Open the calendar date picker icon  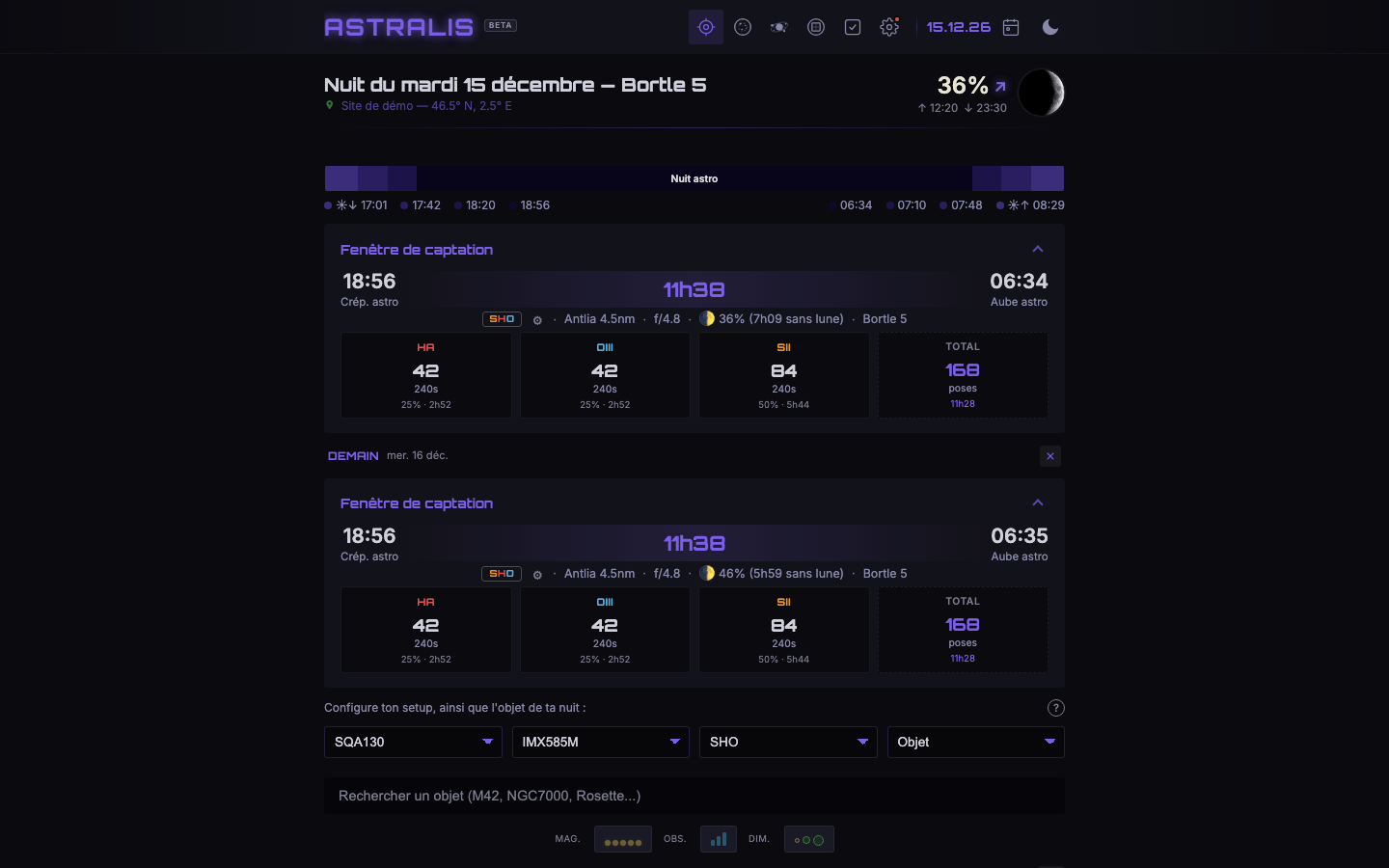click(x=1011, y=27)
